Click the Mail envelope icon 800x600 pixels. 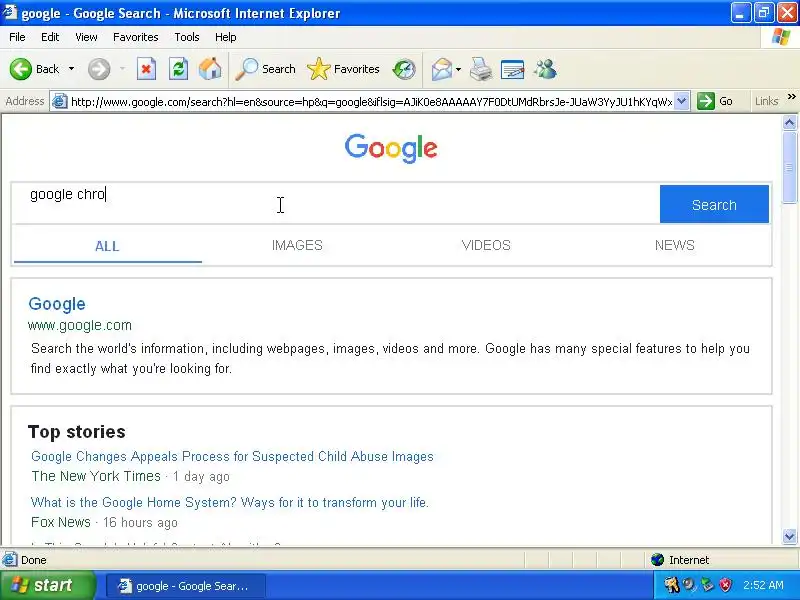click(441, 69)
